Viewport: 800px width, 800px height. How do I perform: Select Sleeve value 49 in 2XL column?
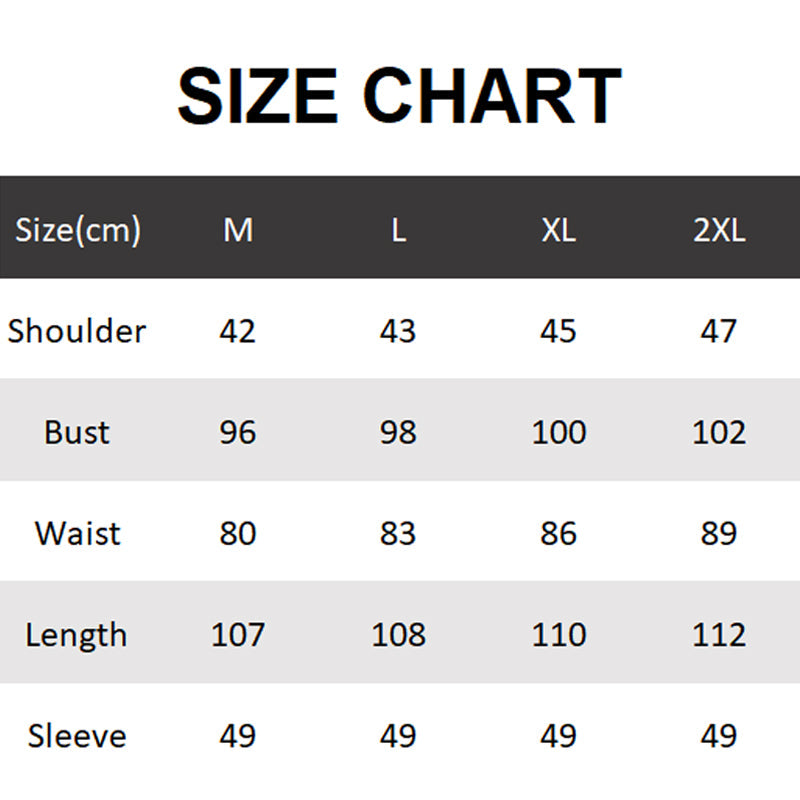(x=719, y=736)
